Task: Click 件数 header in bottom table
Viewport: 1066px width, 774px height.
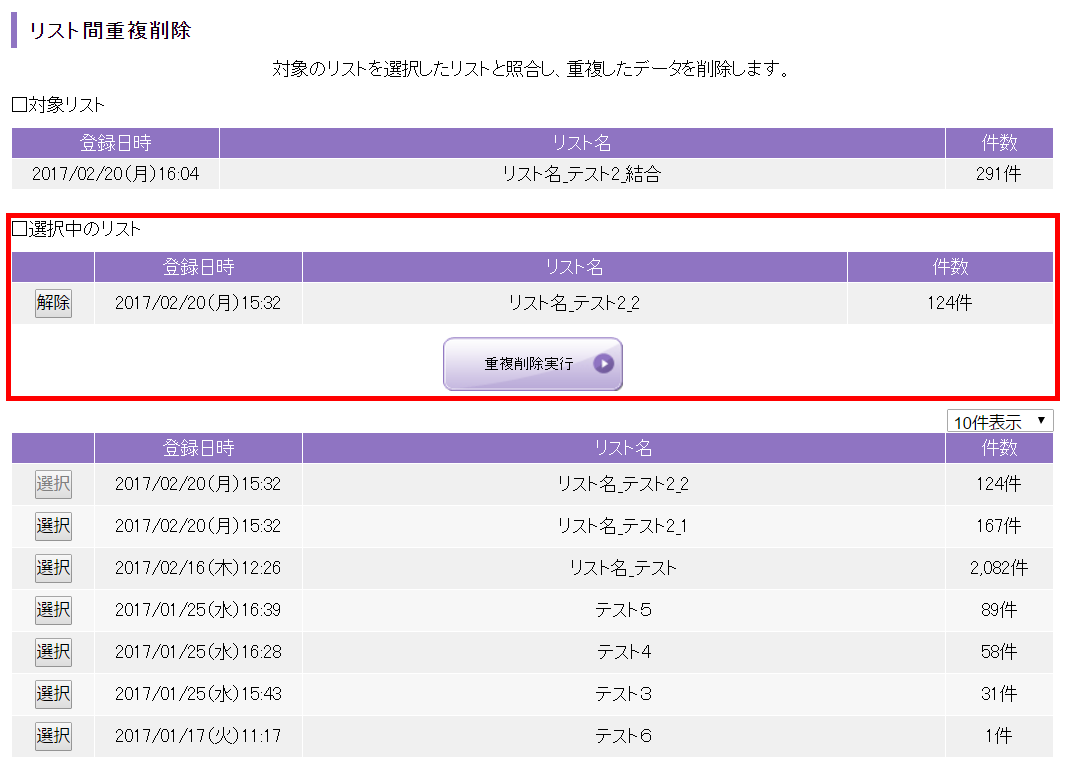Action: (x=999, y=448)
